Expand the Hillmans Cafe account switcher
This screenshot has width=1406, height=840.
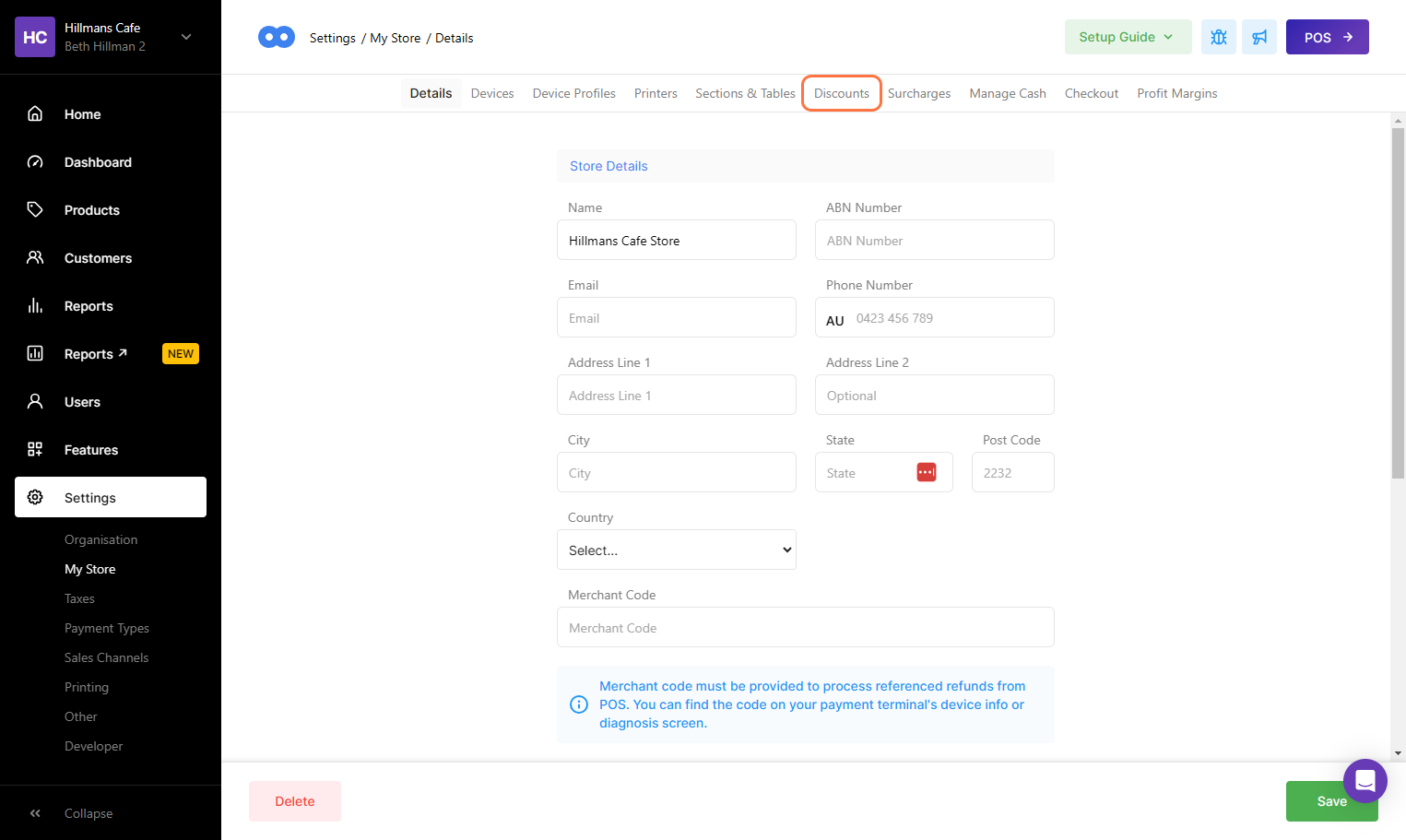coord(186,37)
